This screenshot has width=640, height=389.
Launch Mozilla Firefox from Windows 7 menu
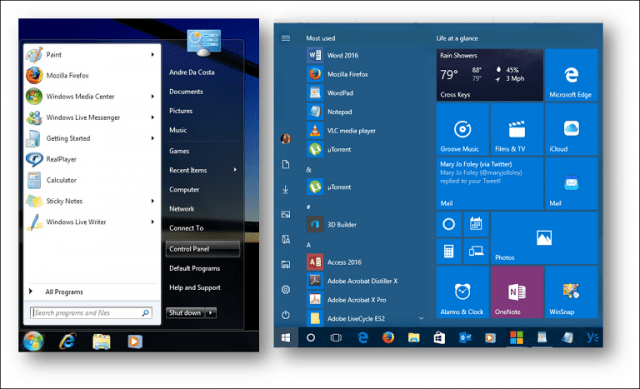[x=92, y=76]
